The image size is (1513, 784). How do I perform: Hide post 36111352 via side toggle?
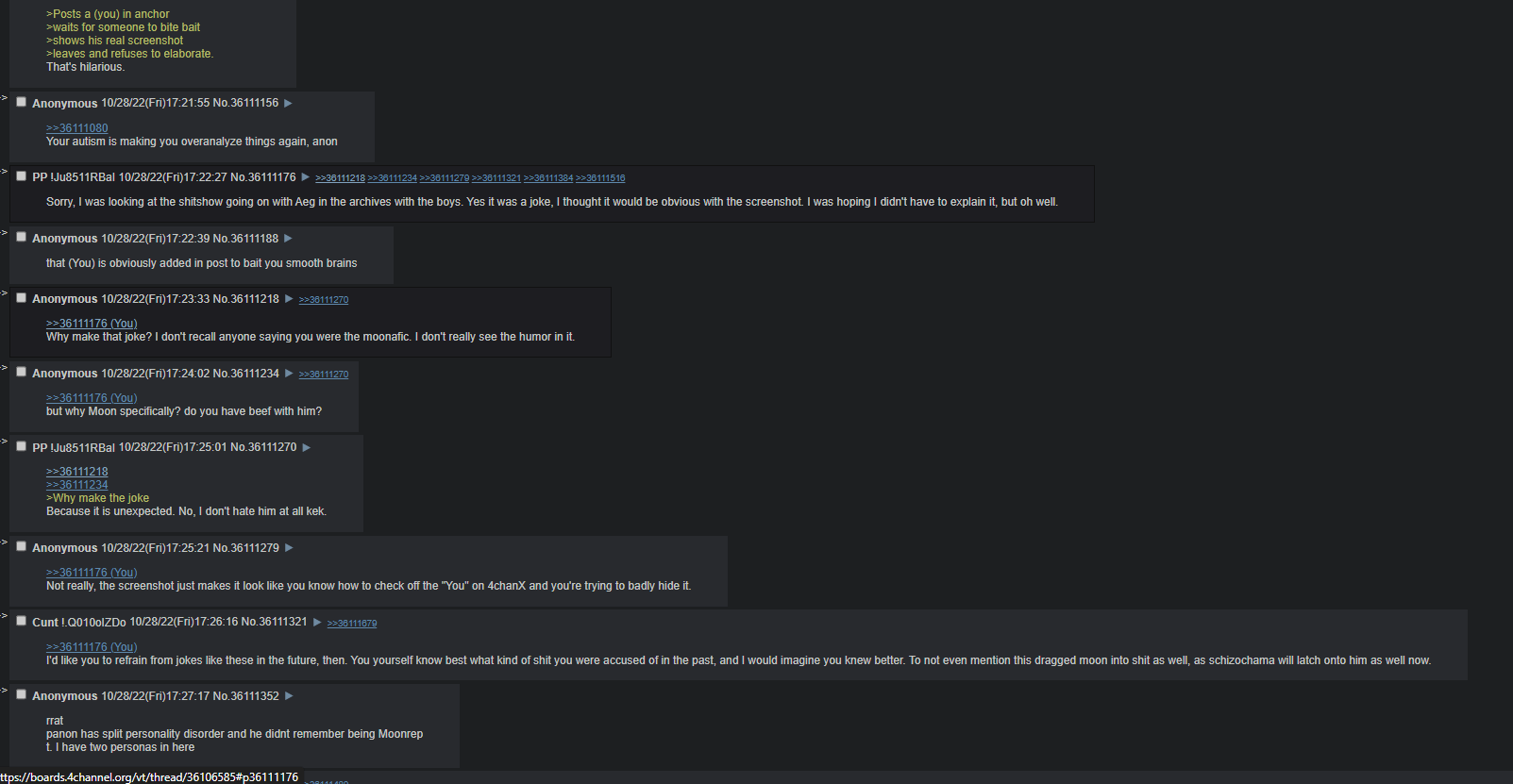coord(4,691)
